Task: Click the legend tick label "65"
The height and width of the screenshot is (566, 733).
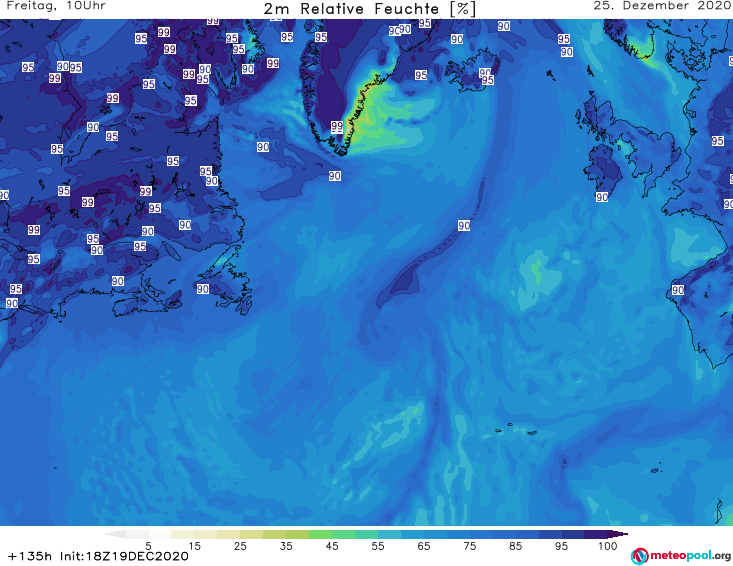Action: pyautogui.click(x=424, y=546)
